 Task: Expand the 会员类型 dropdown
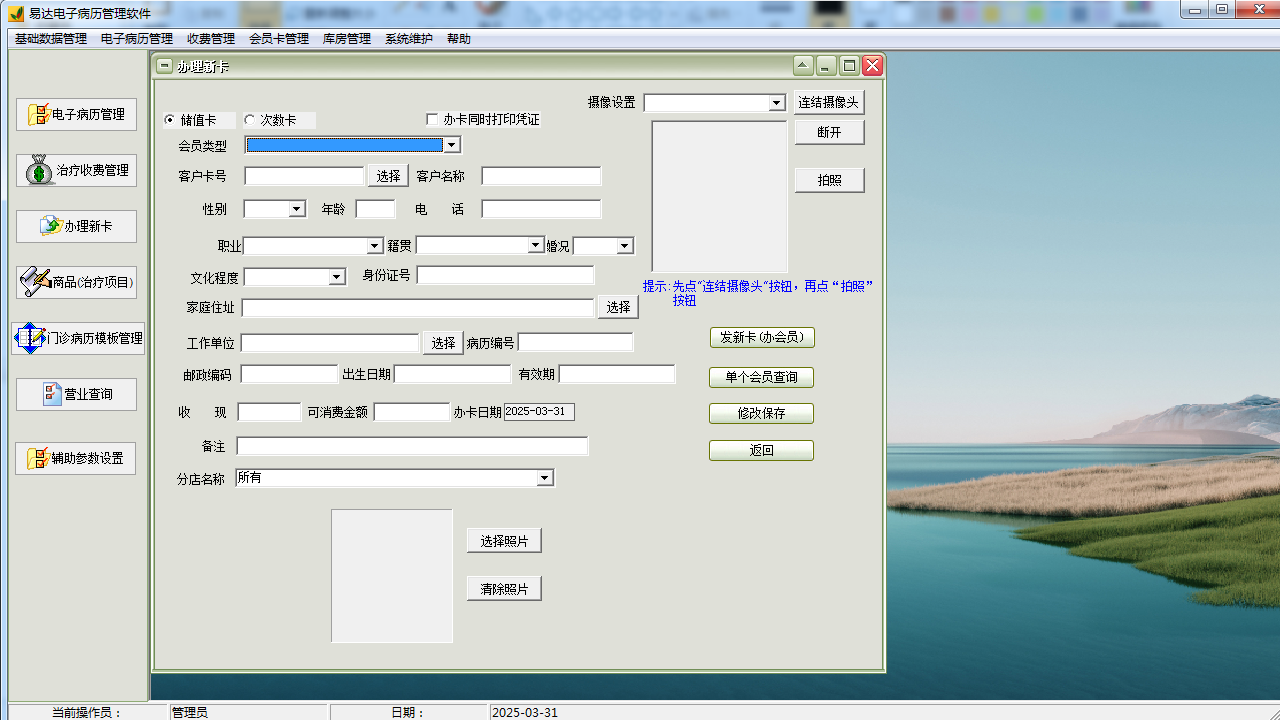pyautogui.click(x=451, y=145)
